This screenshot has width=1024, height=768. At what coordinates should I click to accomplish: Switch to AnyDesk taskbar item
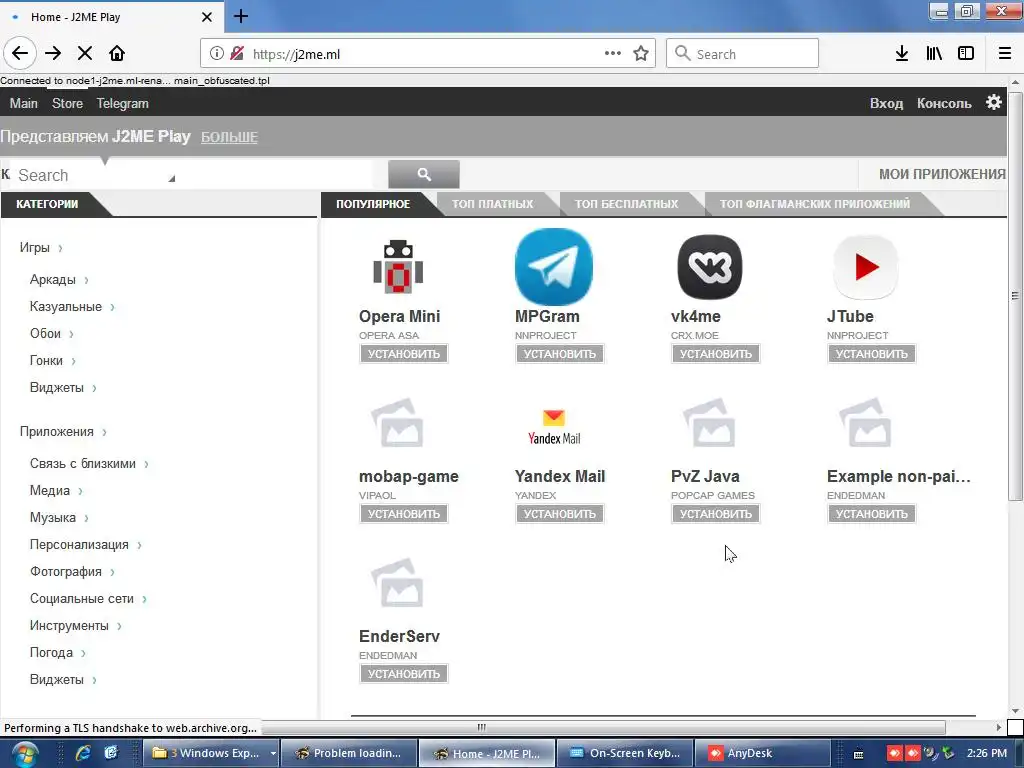[762, 753]
